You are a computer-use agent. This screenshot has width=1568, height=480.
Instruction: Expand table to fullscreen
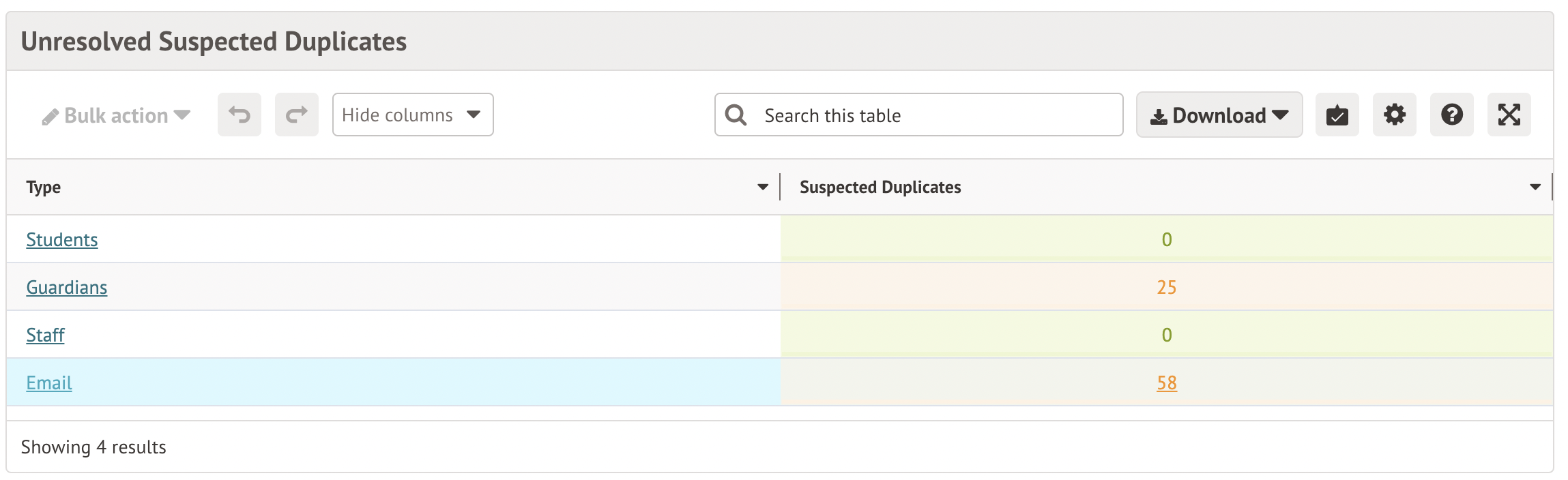pyautogui.click(x=1509, y=115)
